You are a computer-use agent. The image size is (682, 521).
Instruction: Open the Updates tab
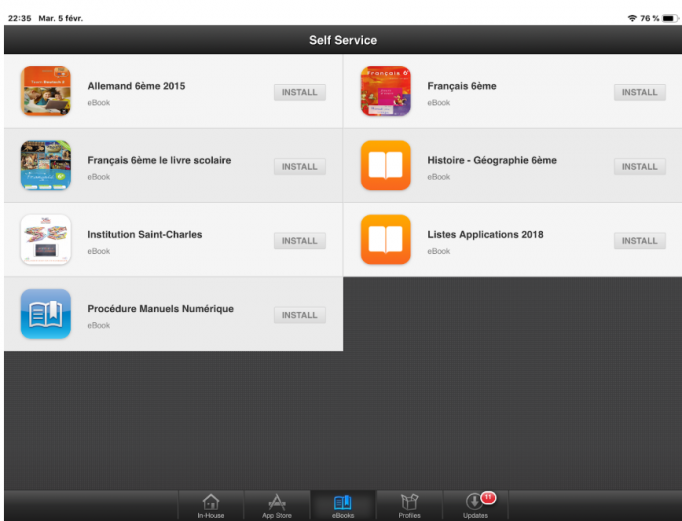click(x=475, y=506)
